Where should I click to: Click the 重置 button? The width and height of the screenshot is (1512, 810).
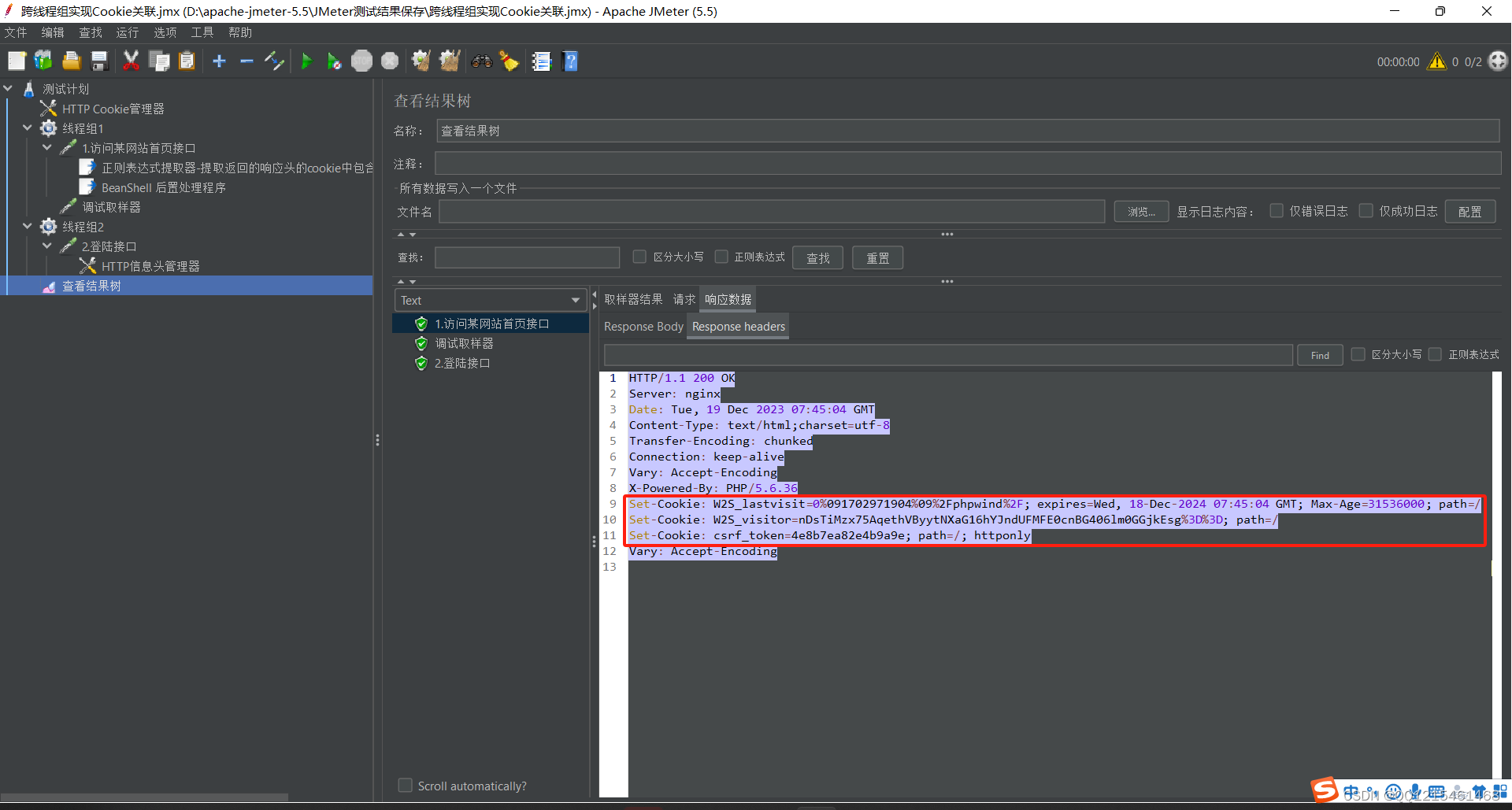click(x=878, y=257)
